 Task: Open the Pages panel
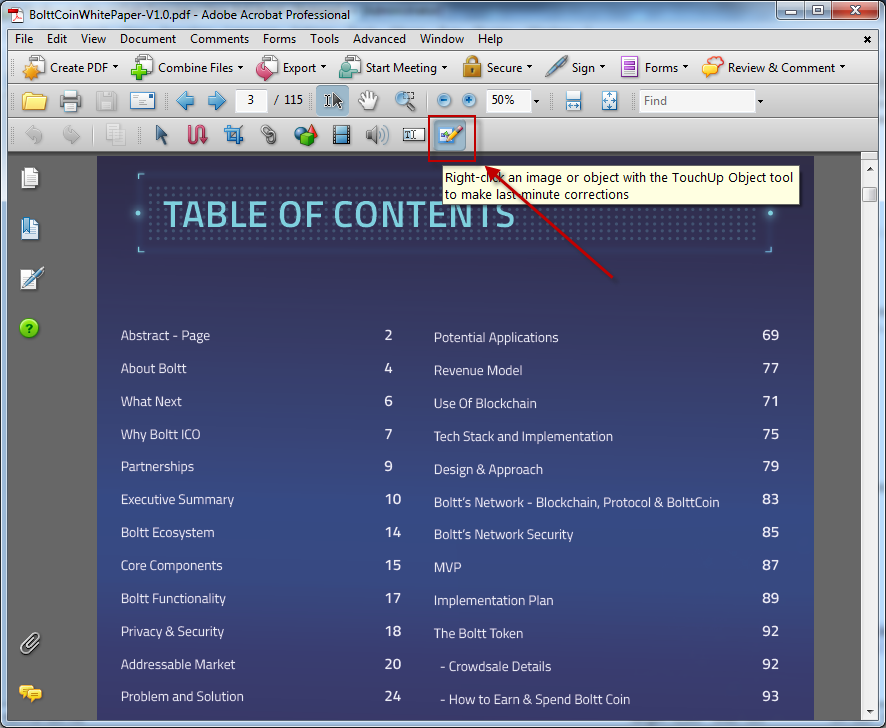point(29,178)
